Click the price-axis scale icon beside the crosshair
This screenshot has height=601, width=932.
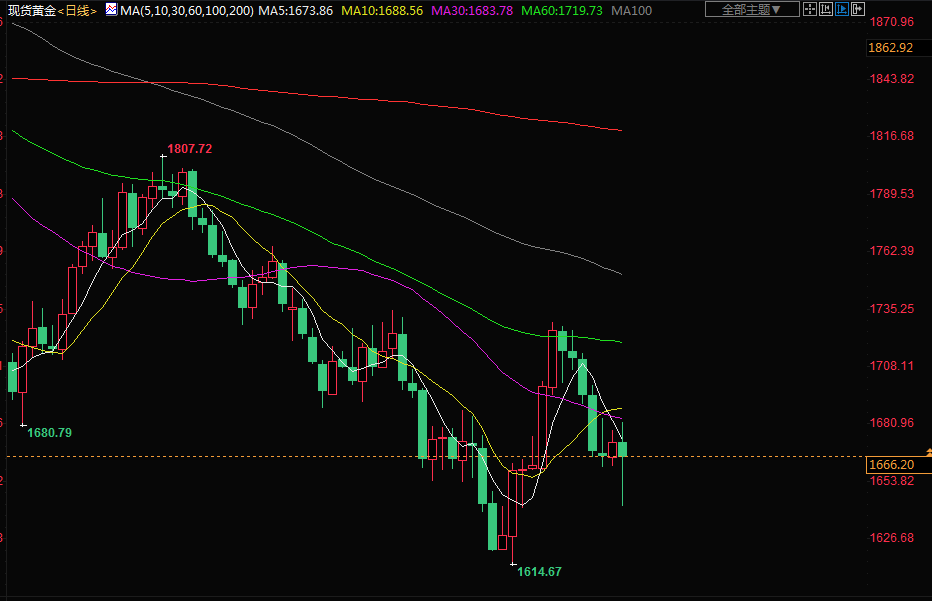click(x=827, y=10)
